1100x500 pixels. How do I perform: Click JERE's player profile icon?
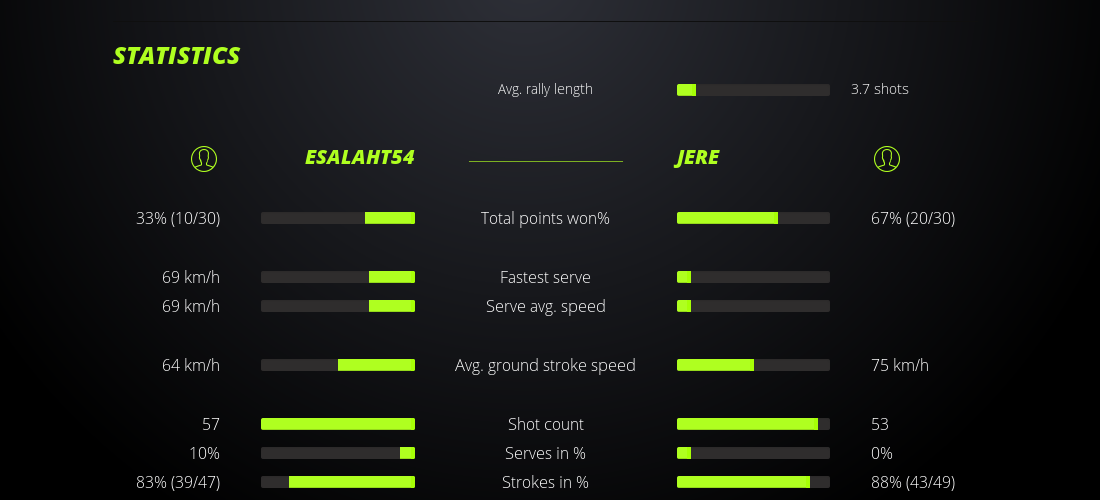pyautogui.click(x=887, y=158)
